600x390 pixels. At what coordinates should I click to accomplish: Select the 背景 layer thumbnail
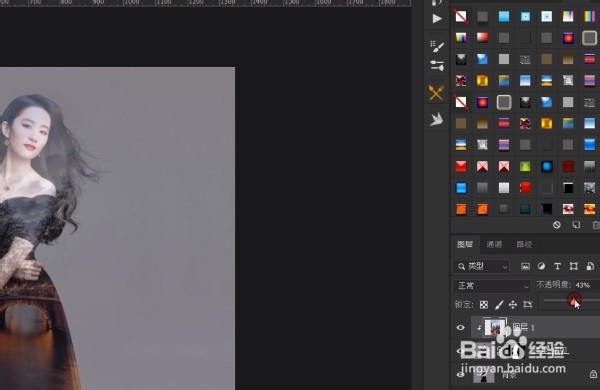pyautogui.click(x=483, y=375)
